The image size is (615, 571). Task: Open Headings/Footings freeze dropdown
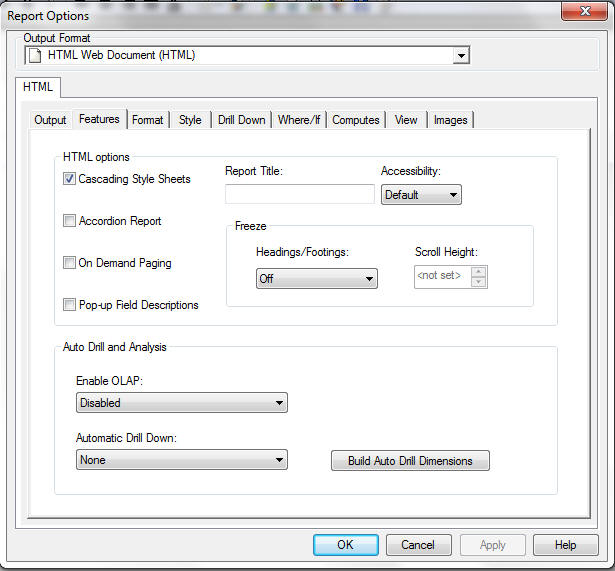316,279
